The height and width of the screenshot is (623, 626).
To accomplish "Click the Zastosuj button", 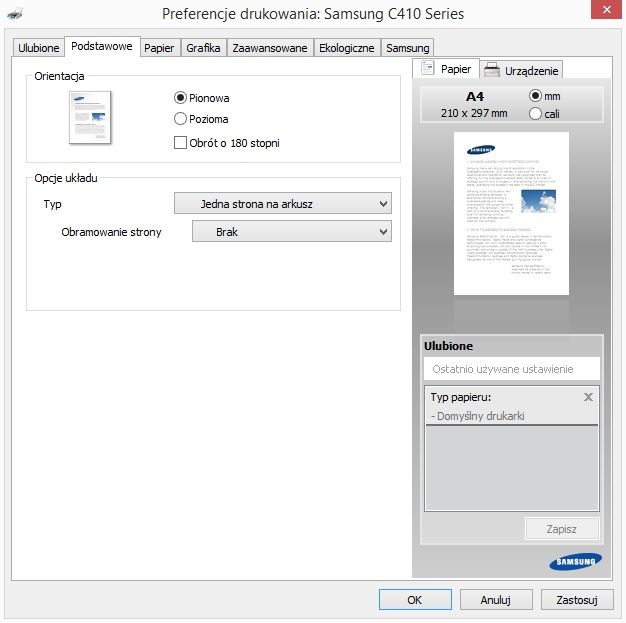I will click(577, 599).
